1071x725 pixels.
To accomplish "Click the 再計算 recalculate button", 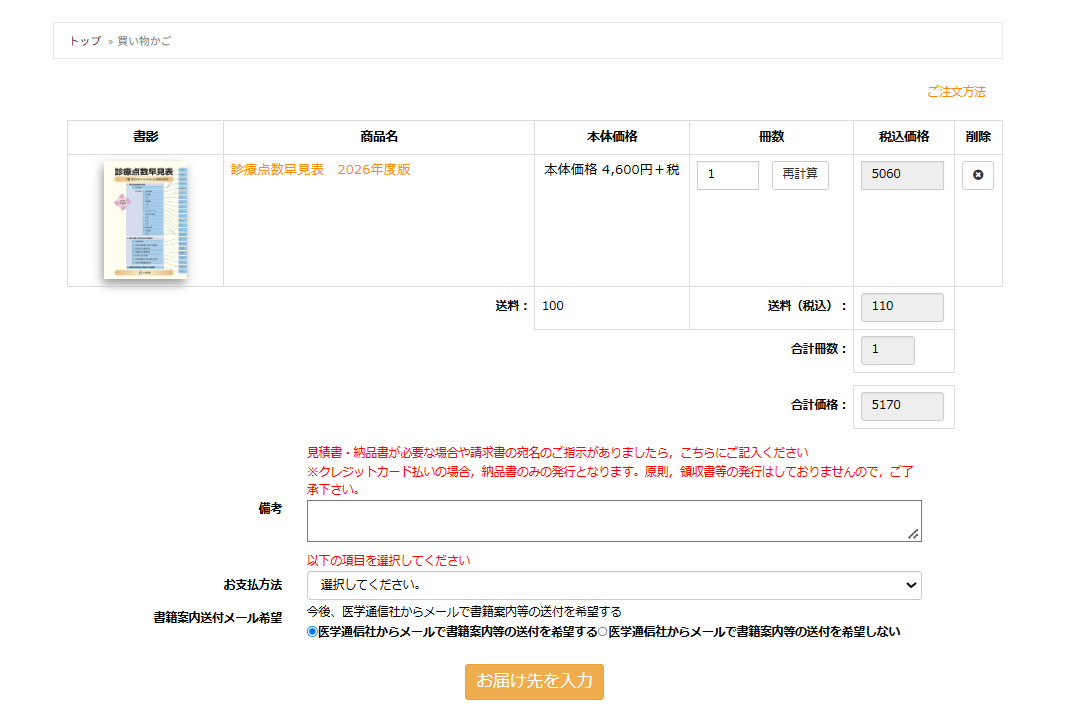I will coord(800,175).
